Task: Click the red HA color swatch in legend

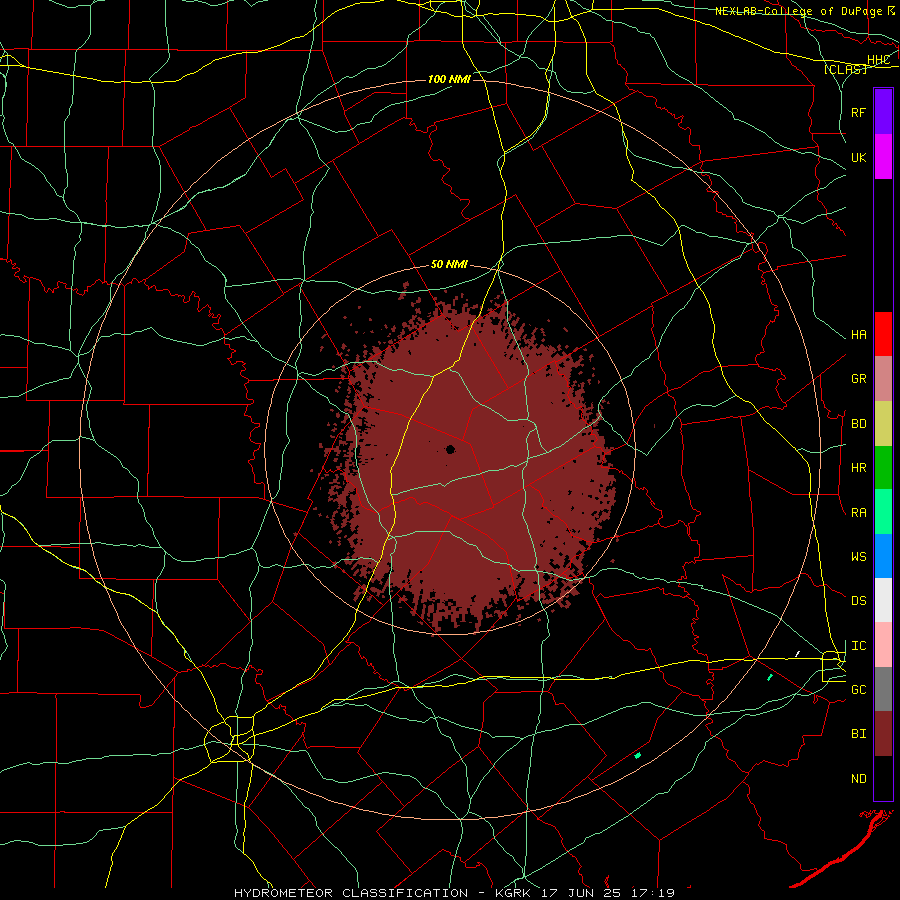Action: (x=883, y=334)
